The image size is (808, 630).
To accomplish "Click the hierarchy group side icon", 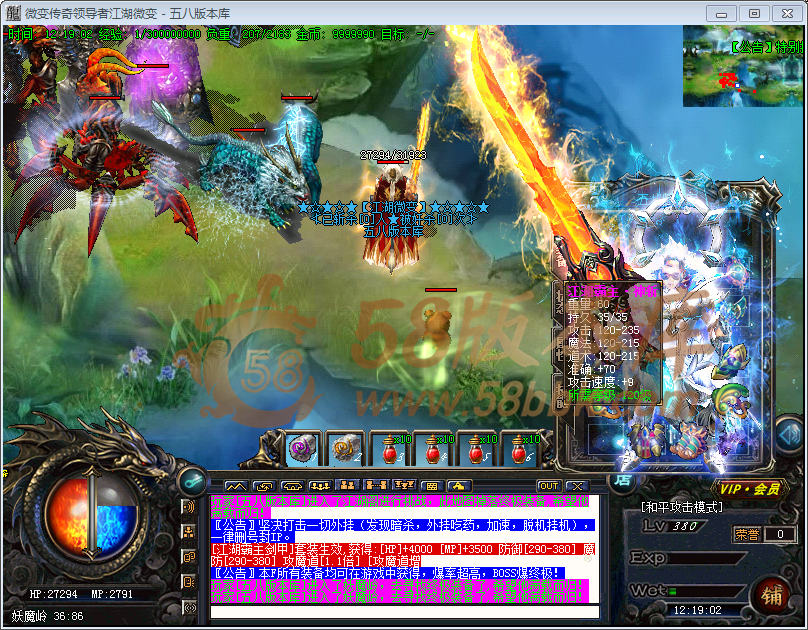I will (x=189, y=532).
